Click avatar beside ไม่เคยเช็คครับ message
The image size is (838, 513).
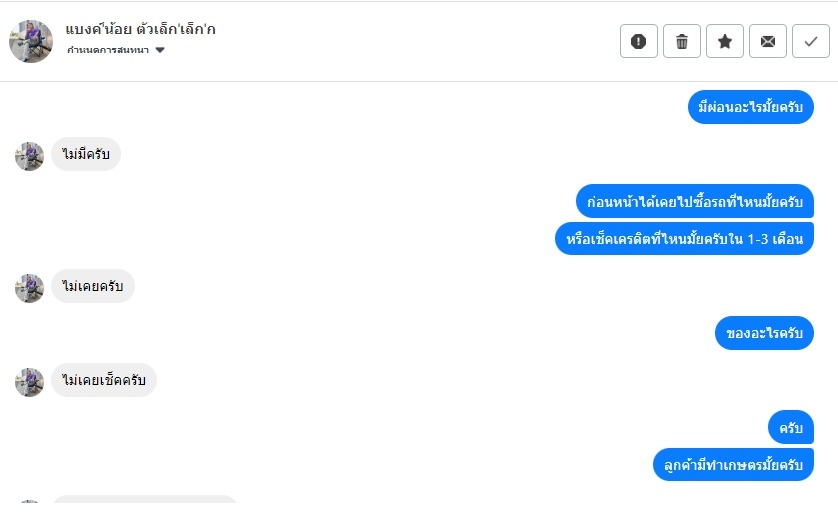point(29,382)
